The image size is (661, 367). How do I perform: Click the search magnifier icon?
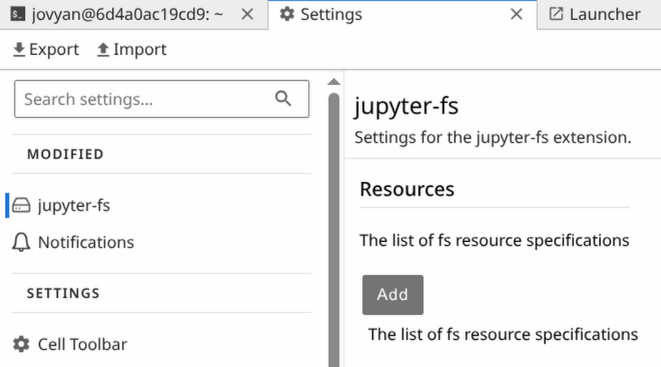[x=283, y=99]
